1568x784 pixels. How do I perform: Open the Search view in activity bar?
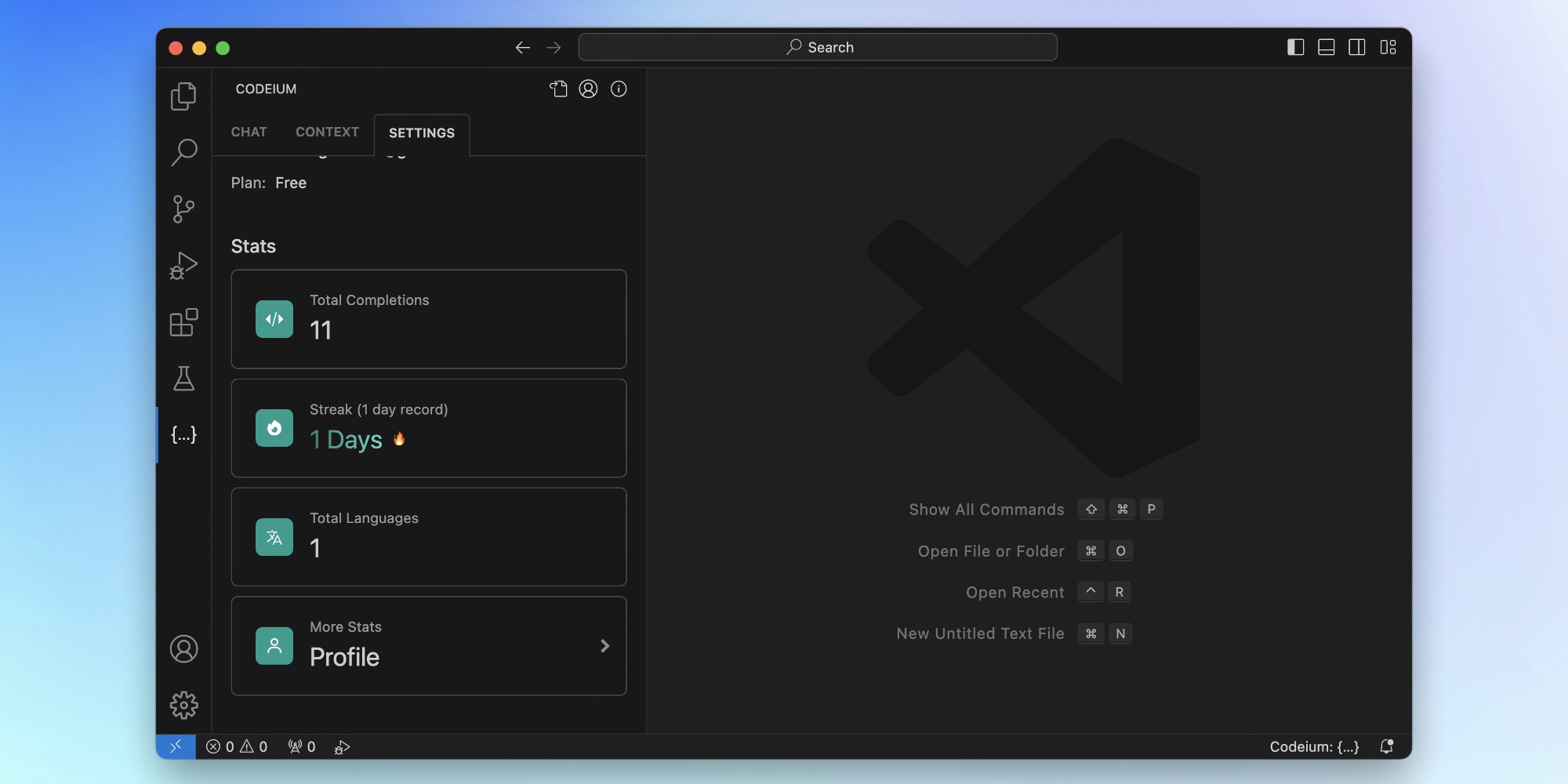pyautogui.click(x=183, y=152)
